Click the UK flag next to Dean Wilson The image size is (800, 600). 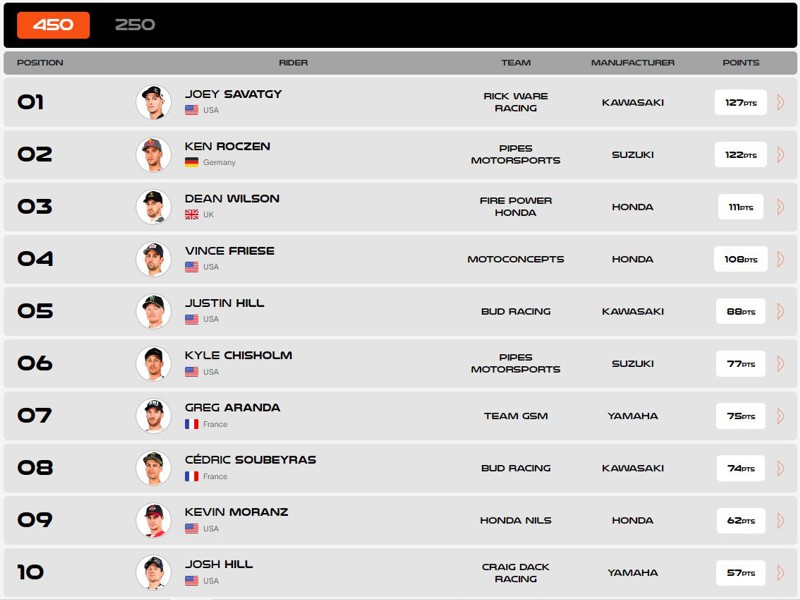coord(192,214)
